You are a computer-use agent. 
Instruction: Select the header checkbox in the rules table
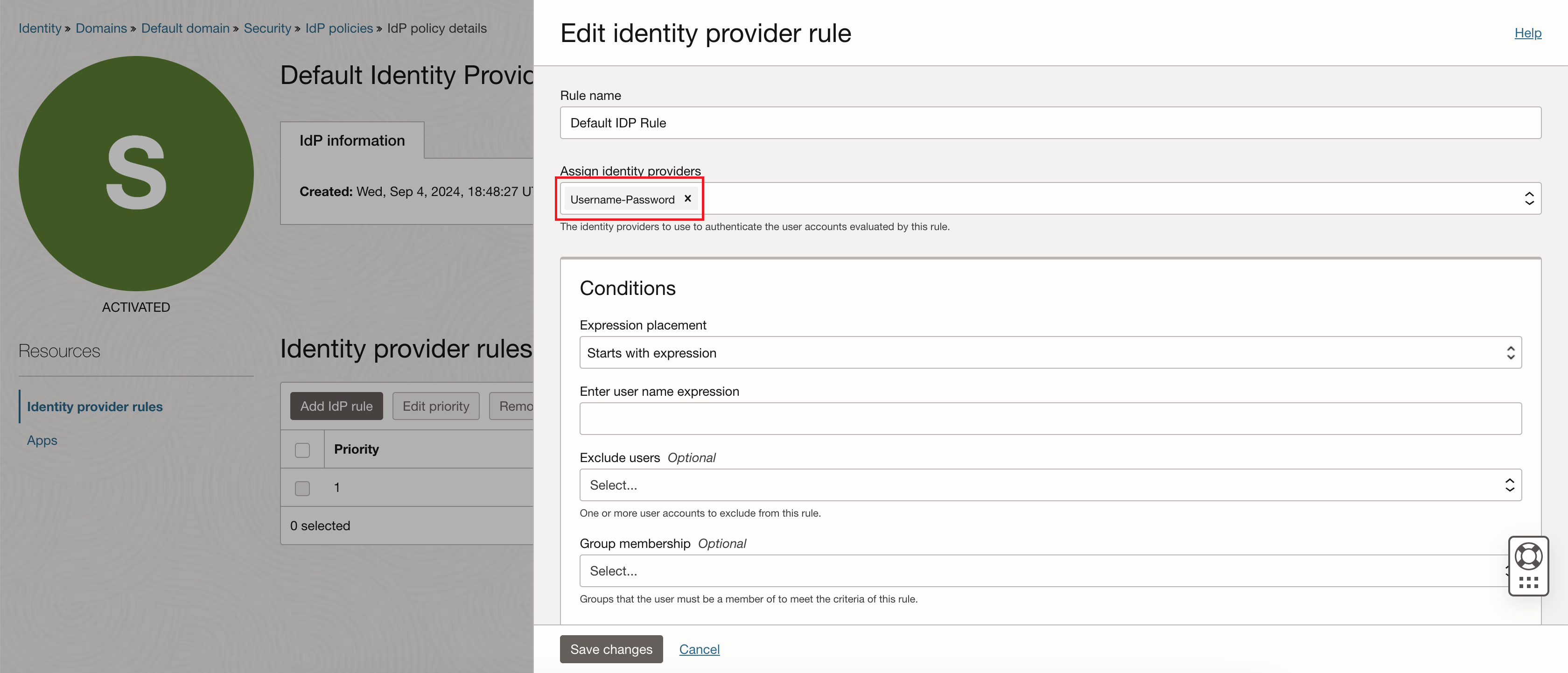(x=302, y=449)
